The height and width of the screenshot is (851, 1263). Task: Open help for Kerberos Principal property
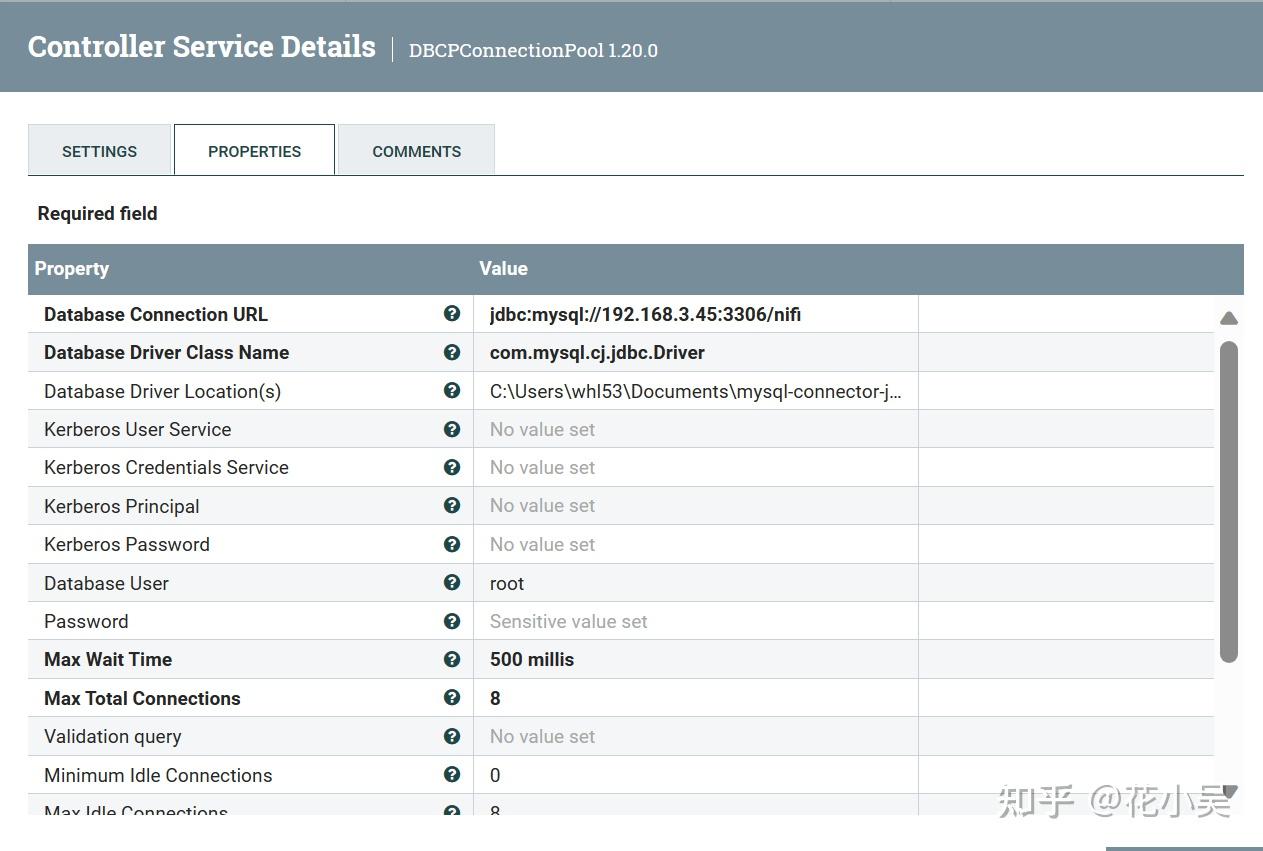(452, 506)
